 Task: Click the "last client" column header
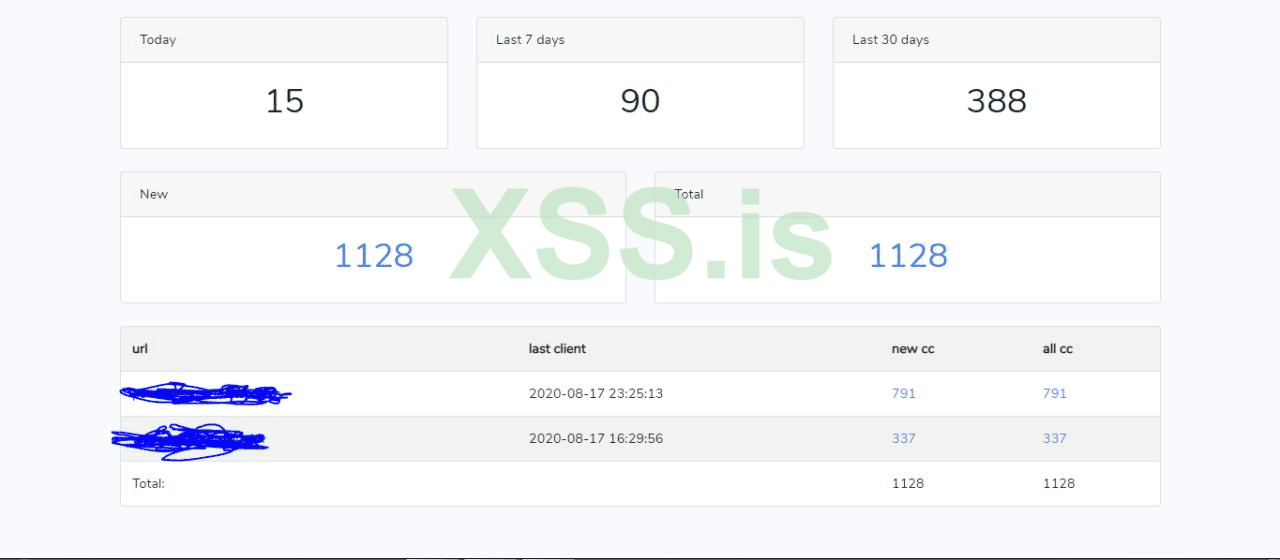[x=557, y=349]
